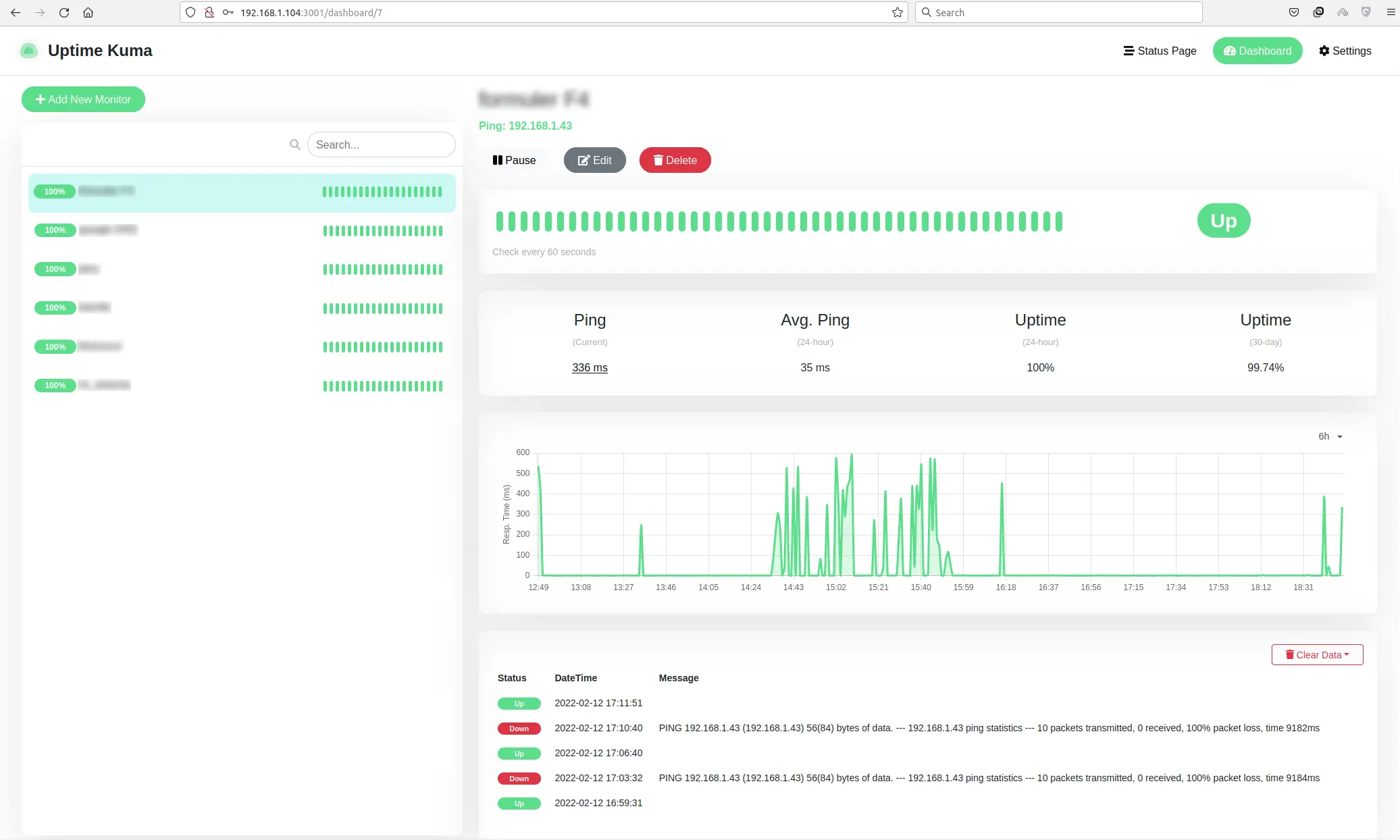Click the 2022-02-12 17:11:51 date cell
Screen dimensions: 1400x840
[598, 703]
